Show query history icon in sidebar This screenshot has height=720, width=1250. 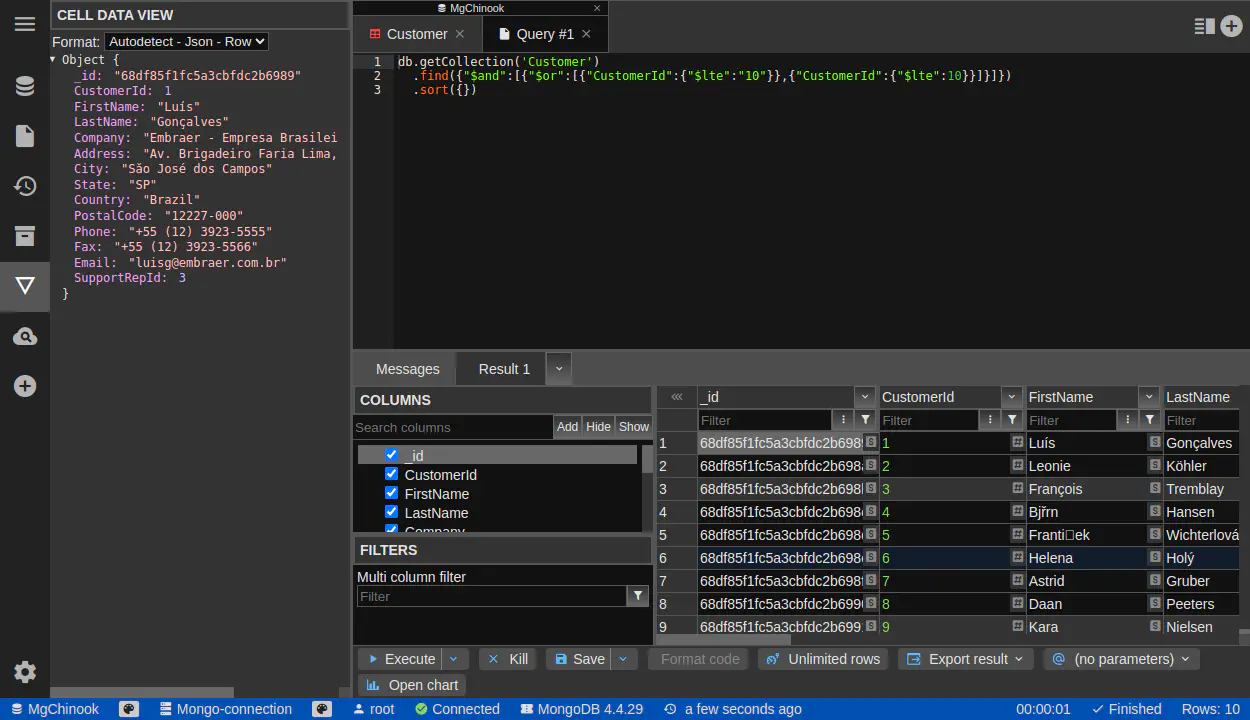point(25,186)
